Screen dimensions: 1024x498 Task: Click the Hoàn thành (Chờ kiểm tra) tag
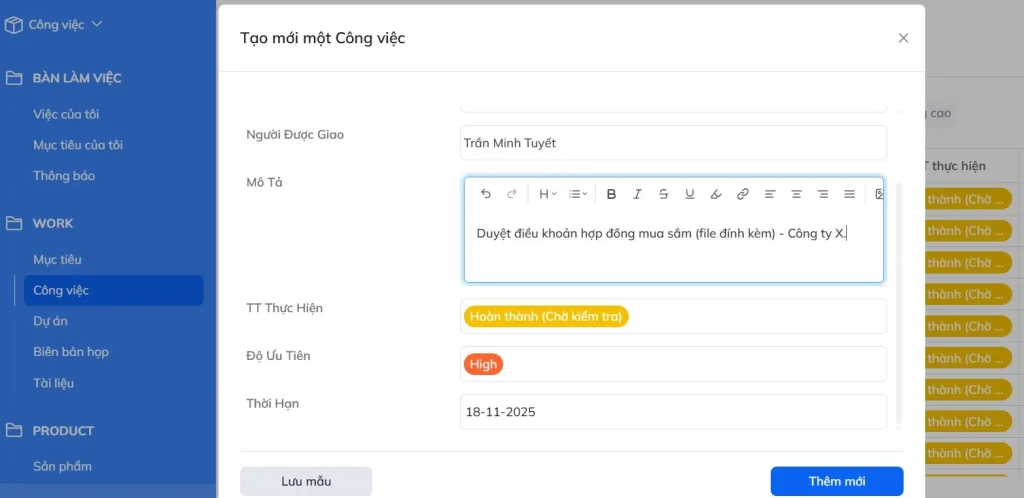click(x=546, y=317)
